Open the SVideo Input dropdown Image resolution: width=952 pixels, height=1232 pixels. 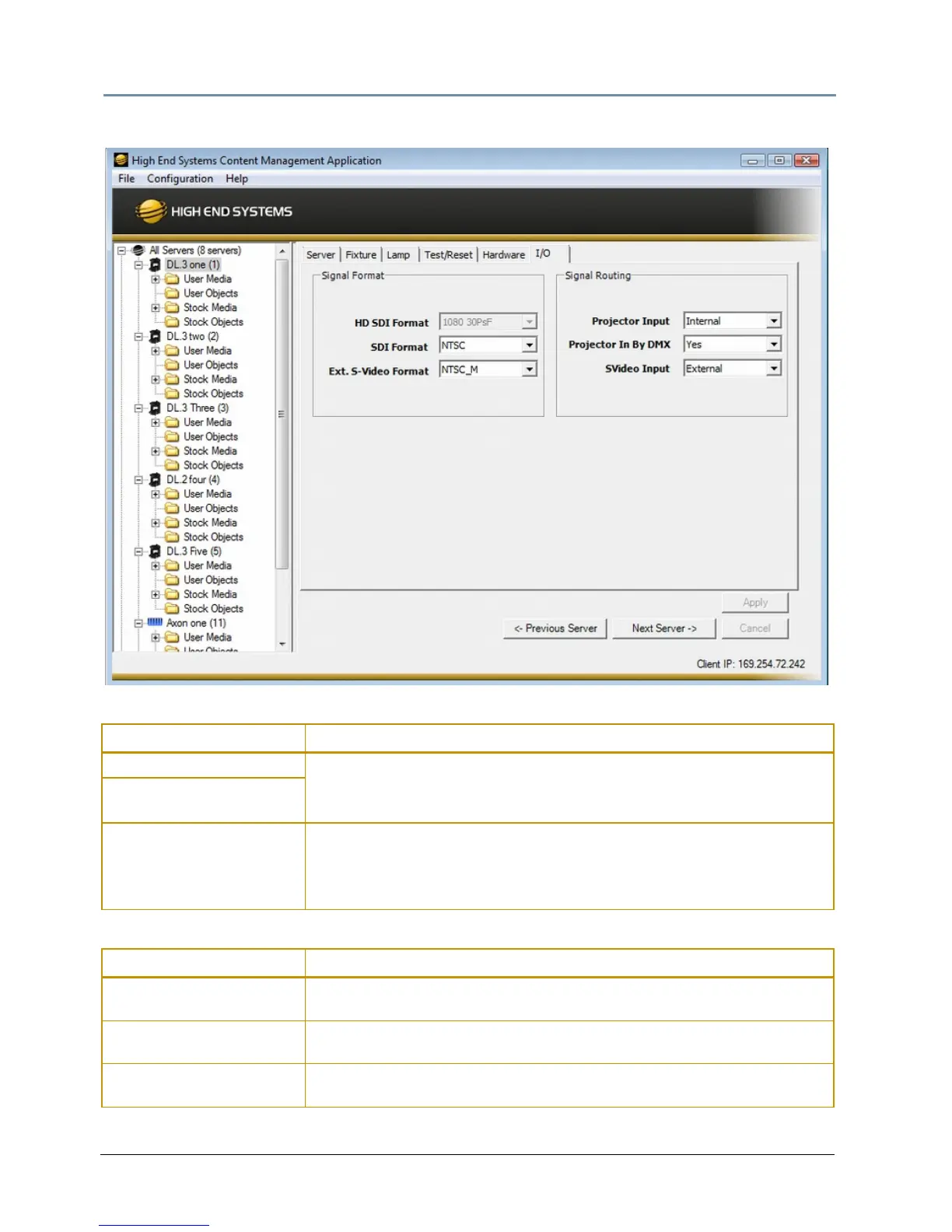point(773,369)
